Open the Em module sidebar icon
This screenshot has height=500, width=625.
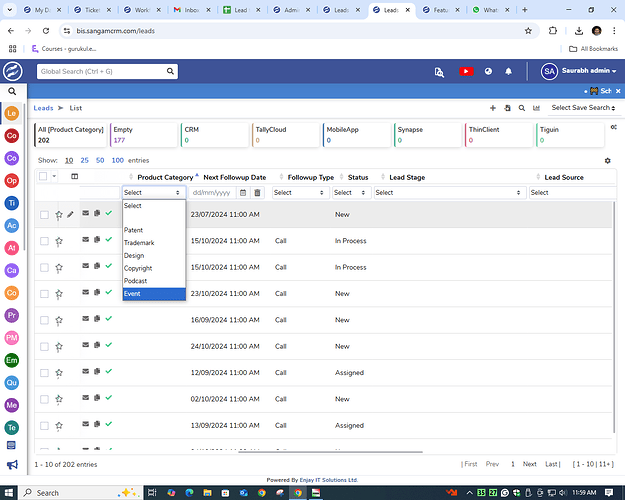point(12,360)
